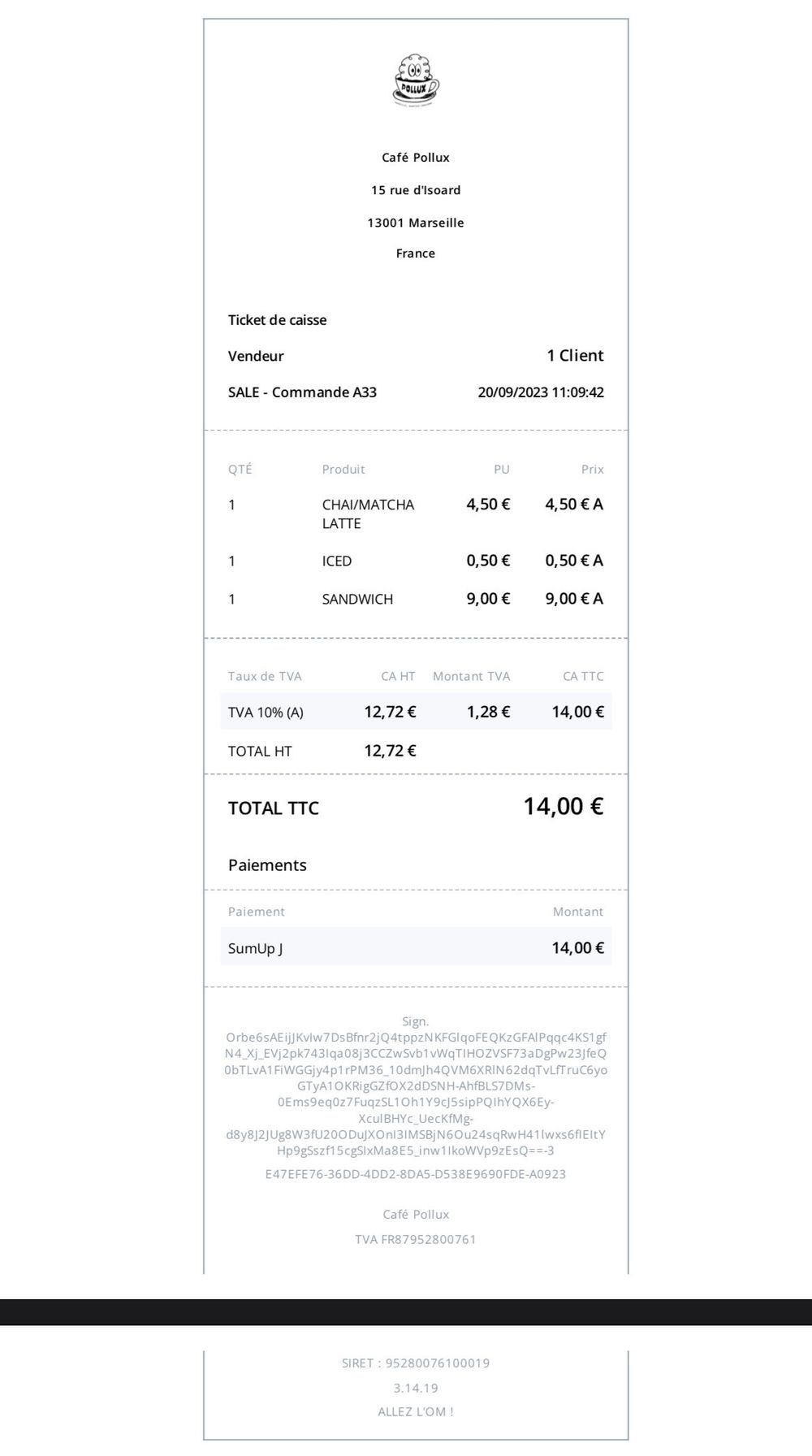Click the SALE - Commande A33 label
Image resolution: width=812 pixels, height=1456 pixels.
tap(302, 392)
